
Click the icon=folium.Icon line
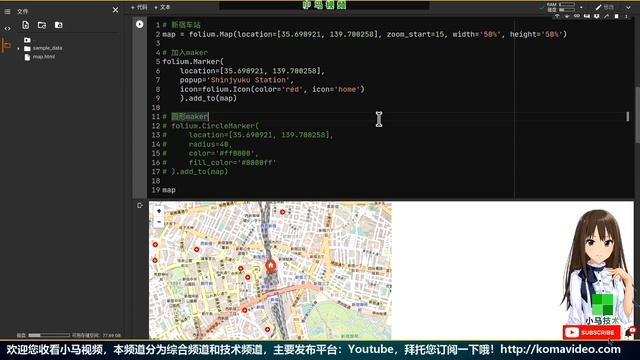click(x=272, y=89)
